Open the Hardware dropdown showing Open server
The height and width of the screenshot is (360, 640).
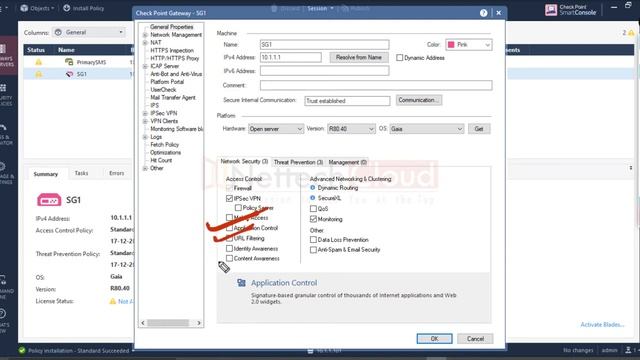[x=276, y=129]
